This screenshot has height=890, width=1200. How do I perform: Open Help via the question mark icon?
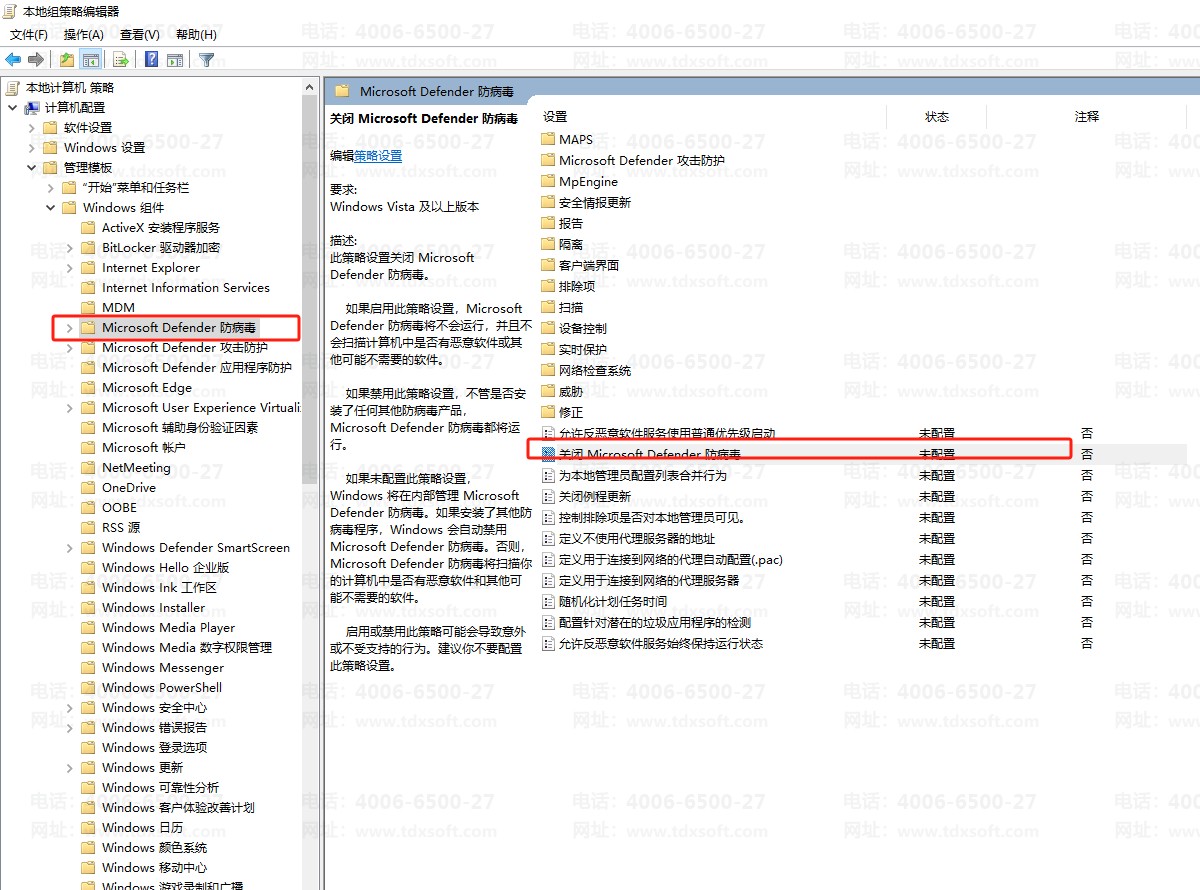point(151,60)
